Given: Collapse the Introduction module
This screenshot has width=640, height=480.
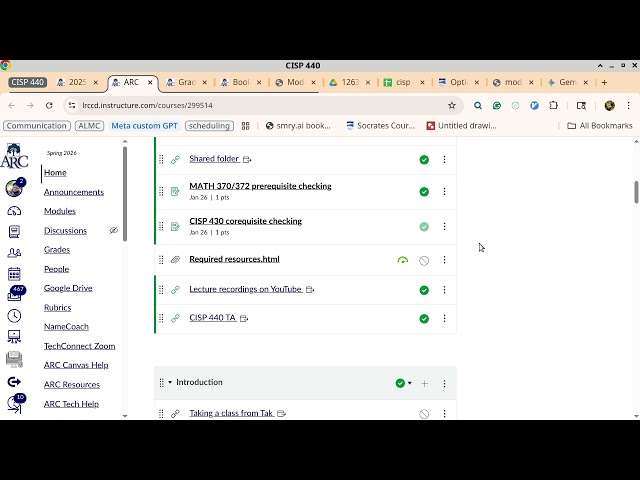Looking at the screenshot, I should point(170,382).
